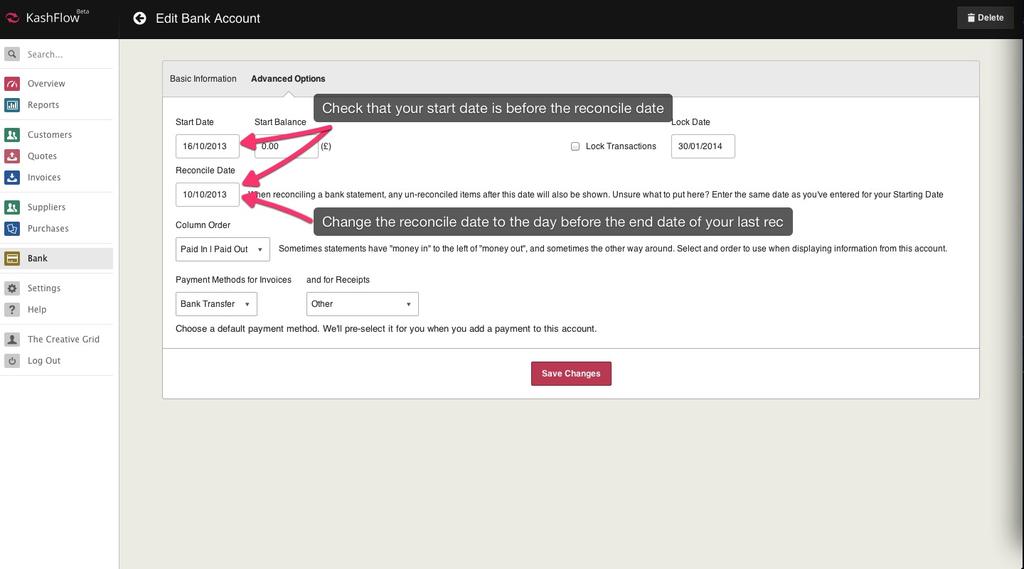Enable the Lock Transactions checkbox

(x=575, y=146)
